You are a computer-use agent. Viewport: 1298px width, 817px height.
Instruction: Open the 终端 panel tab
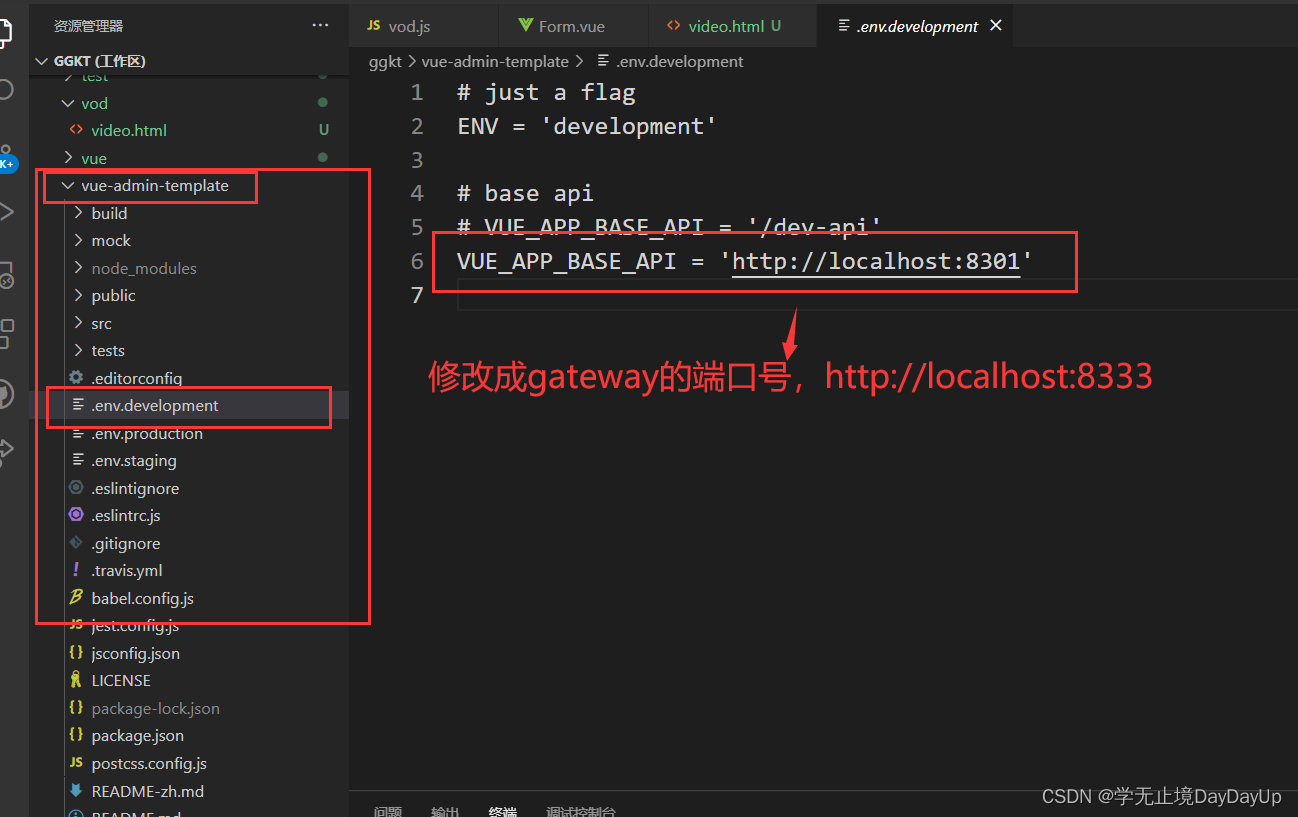coord(503,811)
